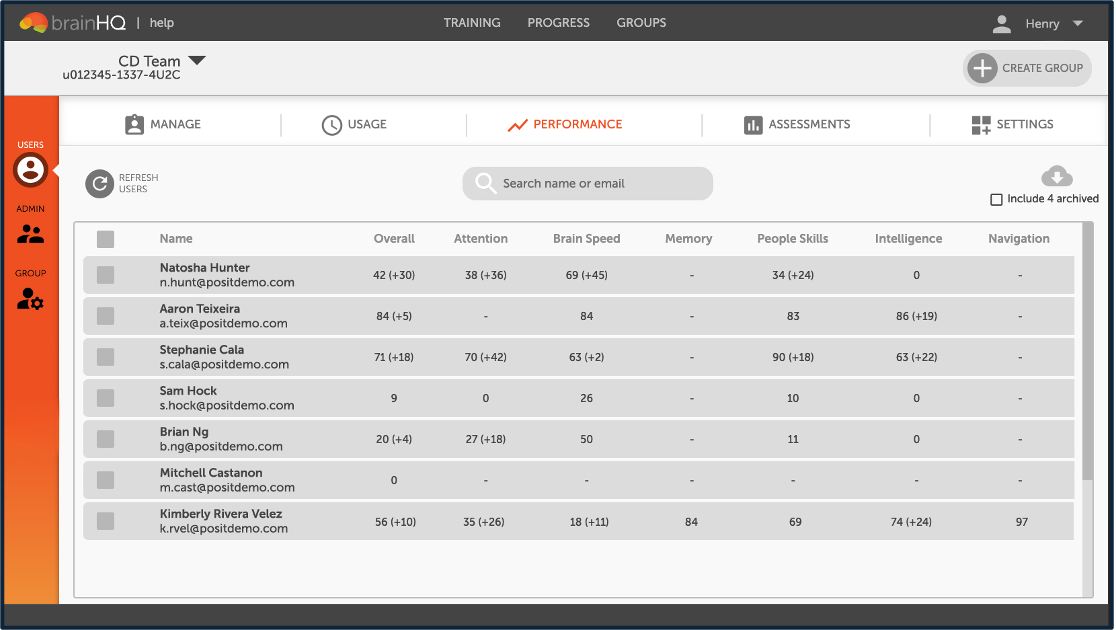The height and width of the screenshot is (630, 1116).
Task: Click the Manage clipboard icon
Action: [x=135, y=125]
